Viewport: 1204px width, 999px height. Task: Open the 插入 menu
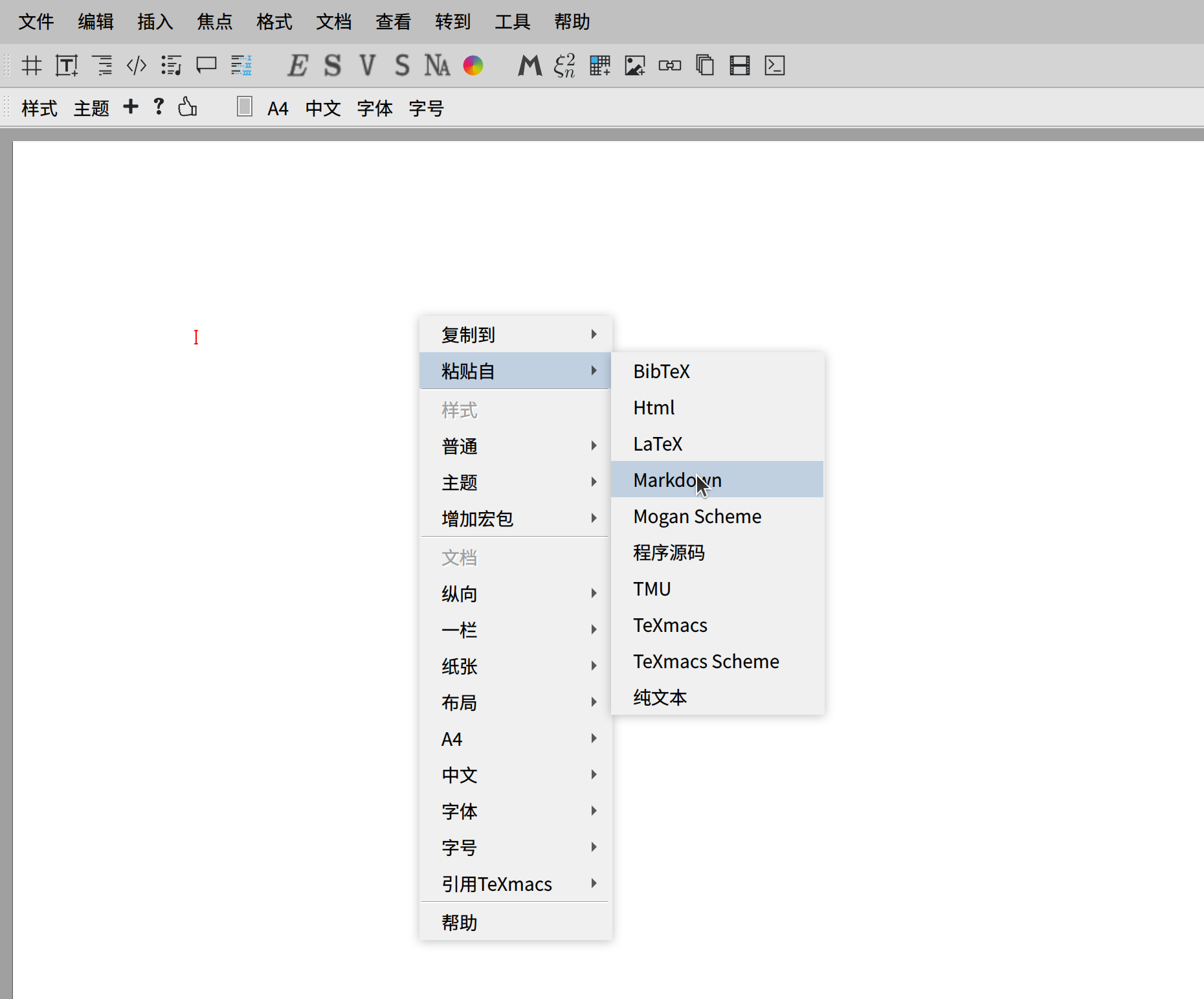point(155,22)
